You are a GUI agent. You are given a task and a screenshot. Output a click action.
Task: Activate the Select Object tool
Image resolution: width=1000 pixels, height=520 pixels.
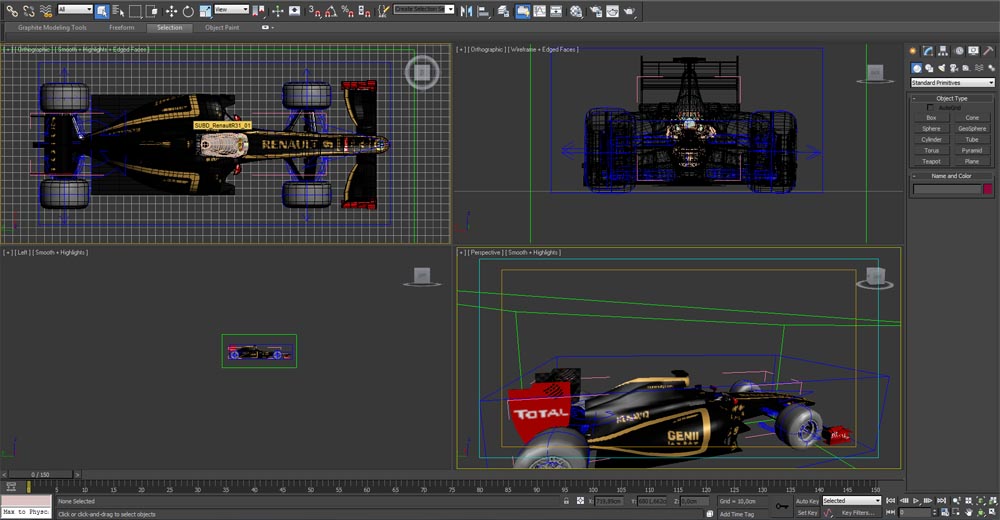click(101, 11)
